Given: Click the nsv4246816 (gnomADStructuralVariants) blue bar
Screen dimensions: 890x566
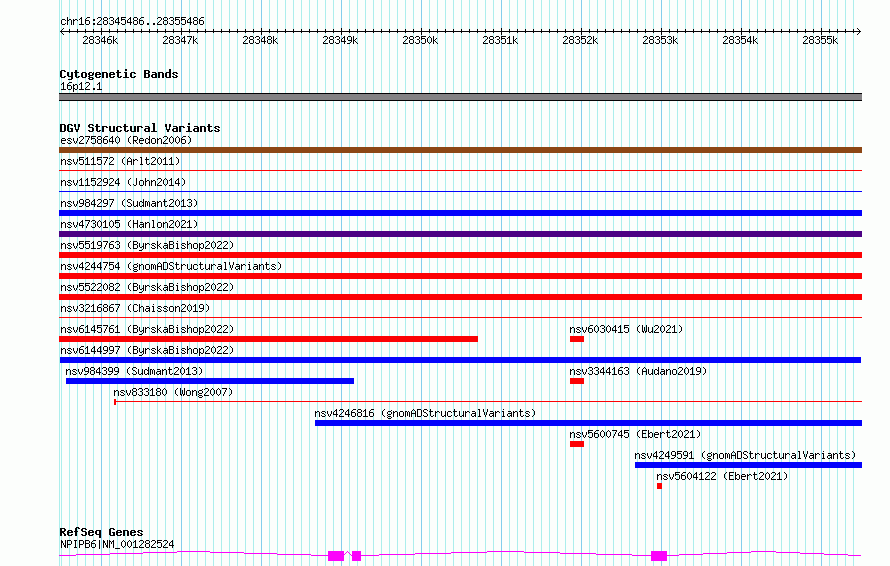Looking at the screenshot, I should click(589, 423).
